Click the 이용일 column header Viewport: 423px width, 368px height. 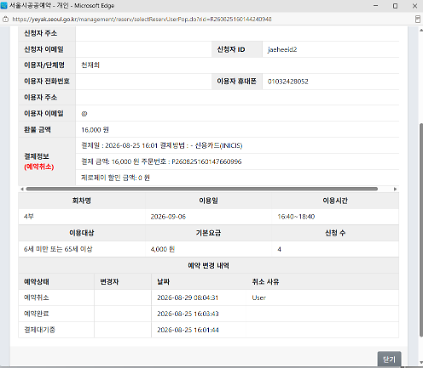208,201
